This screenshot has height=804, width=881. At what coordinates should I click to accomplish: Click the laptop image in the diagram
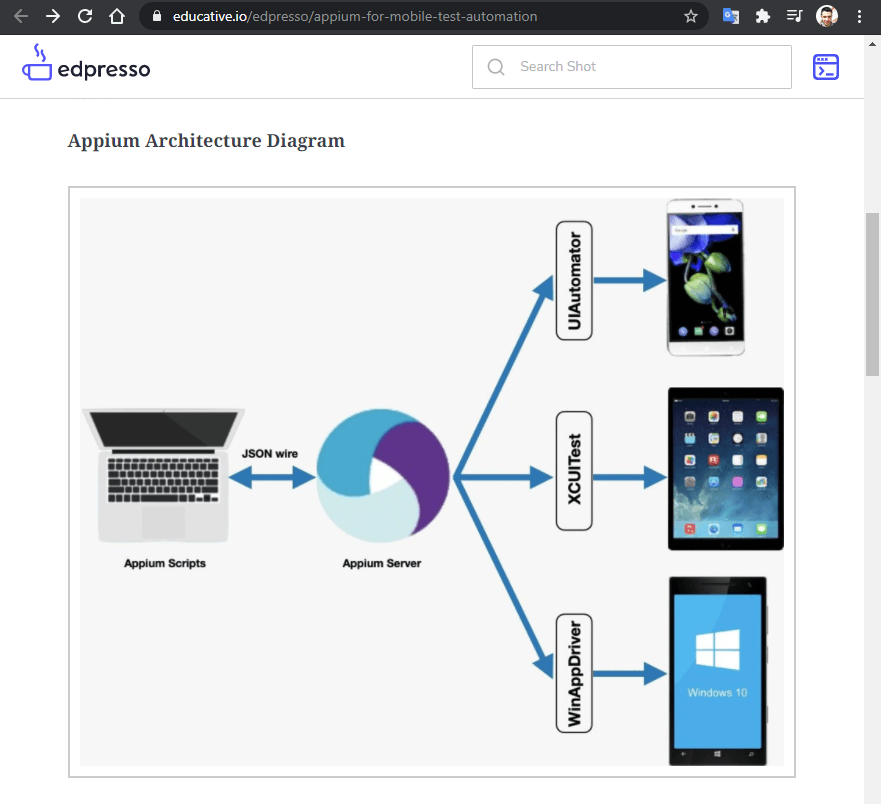[164, 475]
